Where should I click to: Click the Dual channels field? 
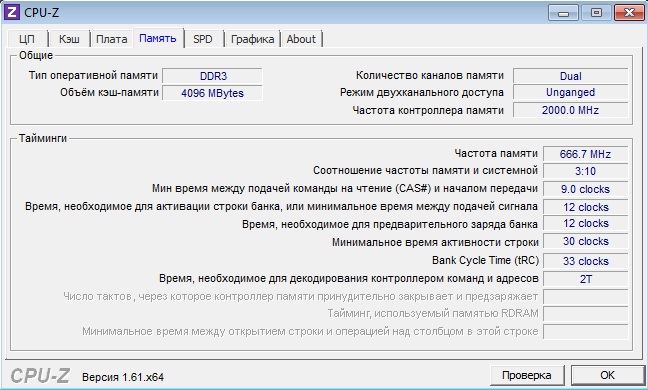[x=571, y=76]
